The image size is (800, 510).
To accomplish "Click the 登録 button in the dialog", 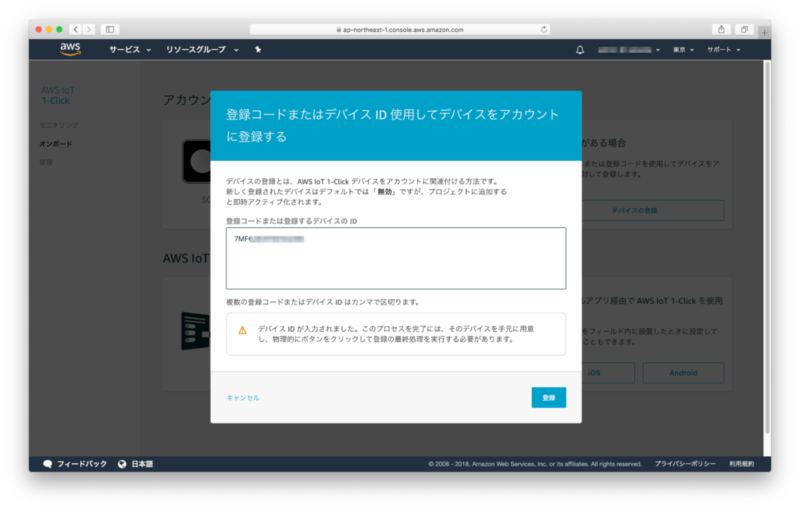I will click(x=548, y=397).
